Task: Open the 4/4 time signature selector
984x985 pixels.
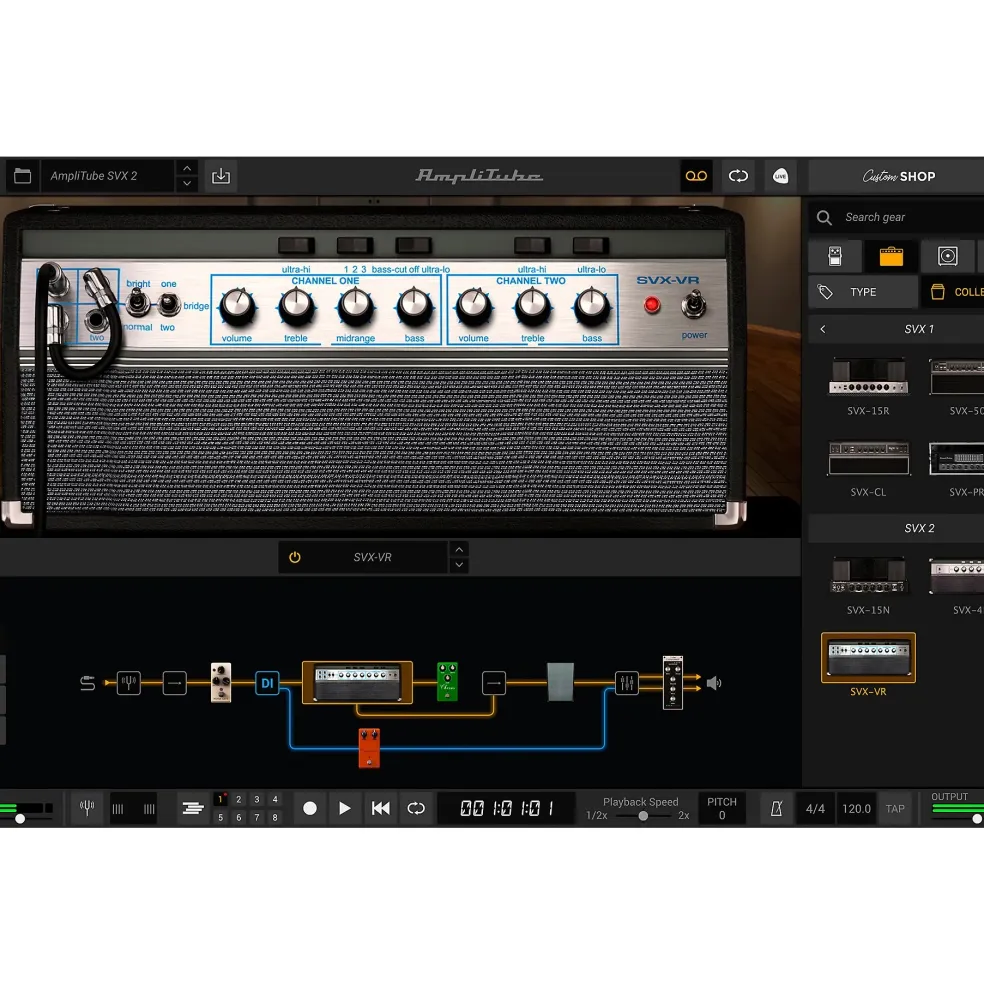Action: point(815,808)
